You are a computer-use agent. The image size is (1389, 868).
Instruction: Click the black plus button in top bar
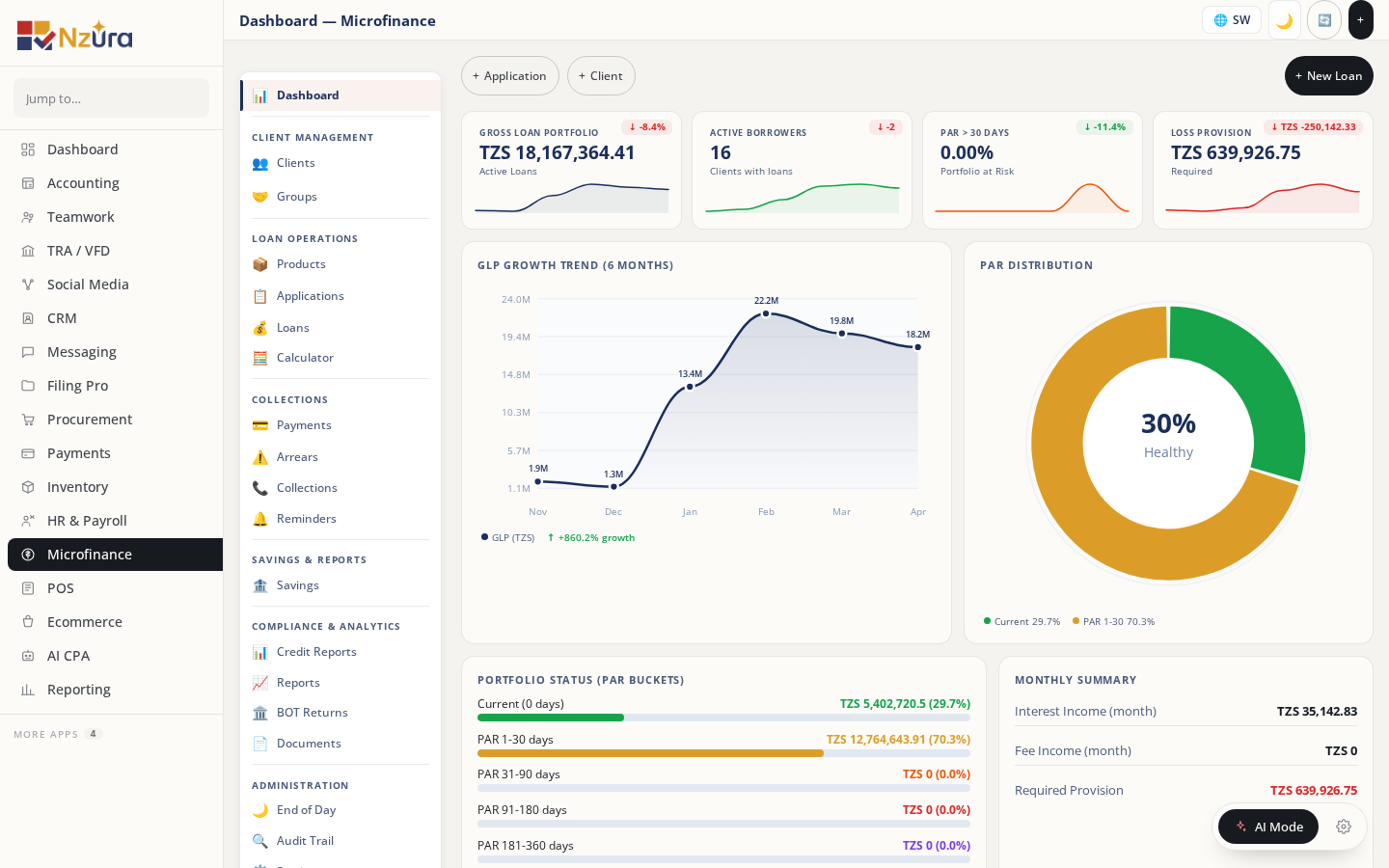[1360, 20]
